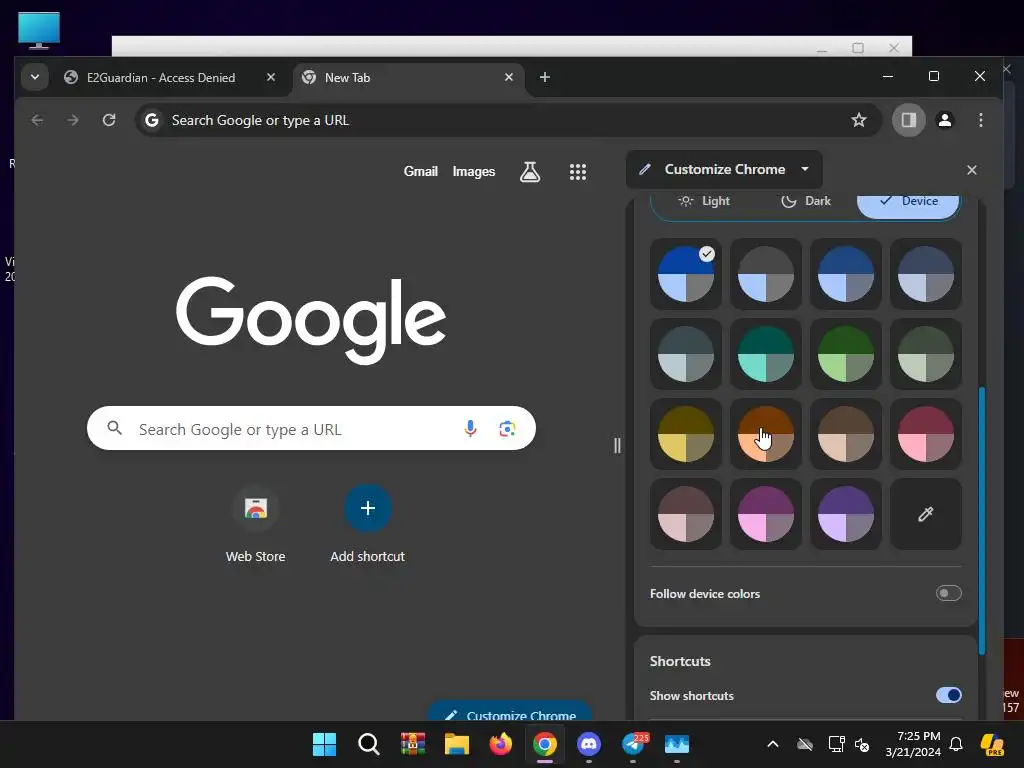Choose the purple color theme swatch

[846, 515]
